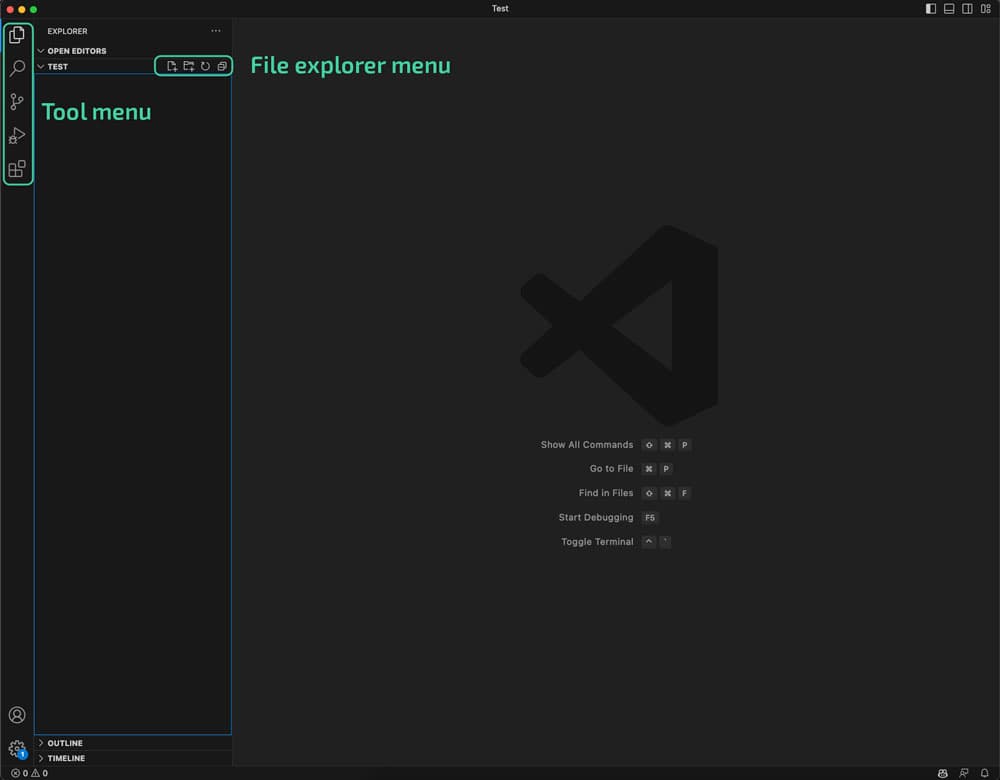Open Customize Layout icon
This screenshot has width=1000, height=780.
[x=985, y=9]
